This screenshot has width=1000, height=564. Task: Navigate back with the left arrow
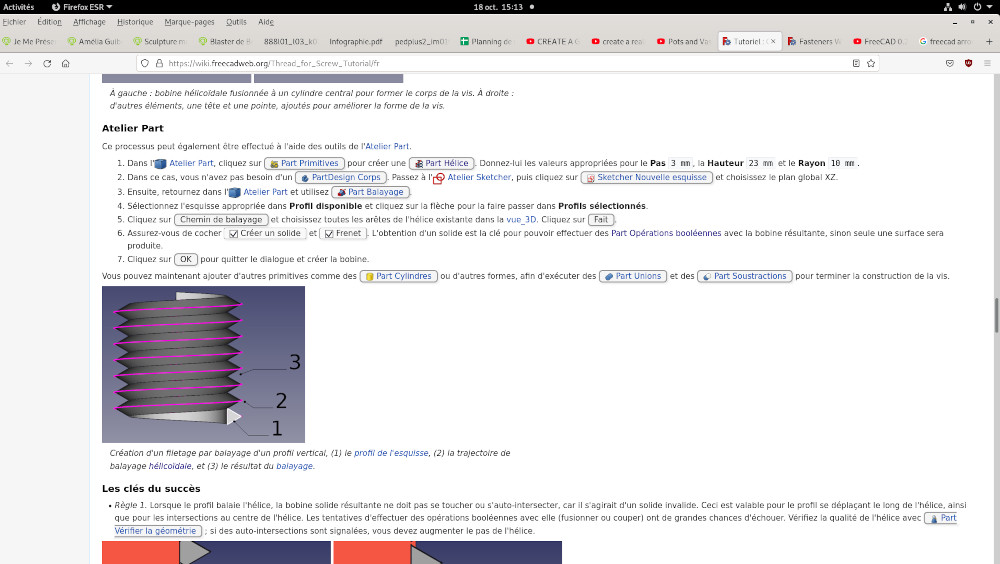point(10,63)
